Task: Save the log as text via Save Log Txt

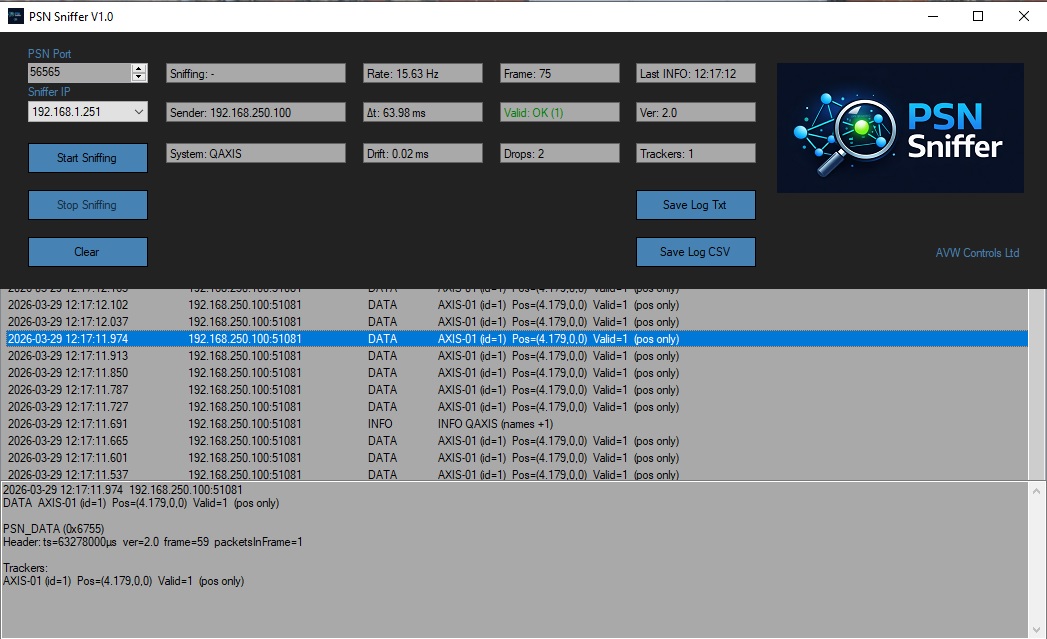Action: pyautogui.click(x=695, y=204)
